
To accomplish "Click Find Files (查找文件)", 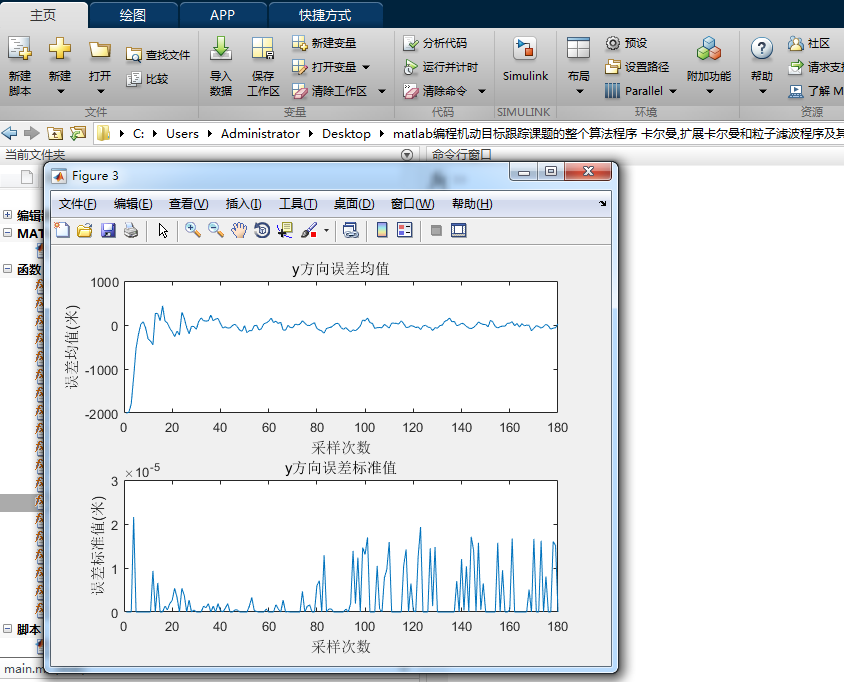I will click(158, 55).
